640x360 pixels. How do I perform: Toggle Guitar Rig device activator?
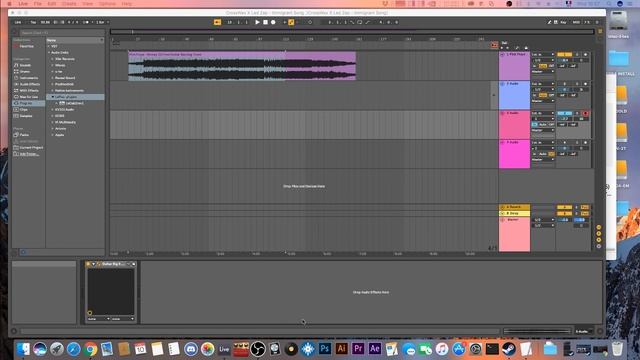88,264
